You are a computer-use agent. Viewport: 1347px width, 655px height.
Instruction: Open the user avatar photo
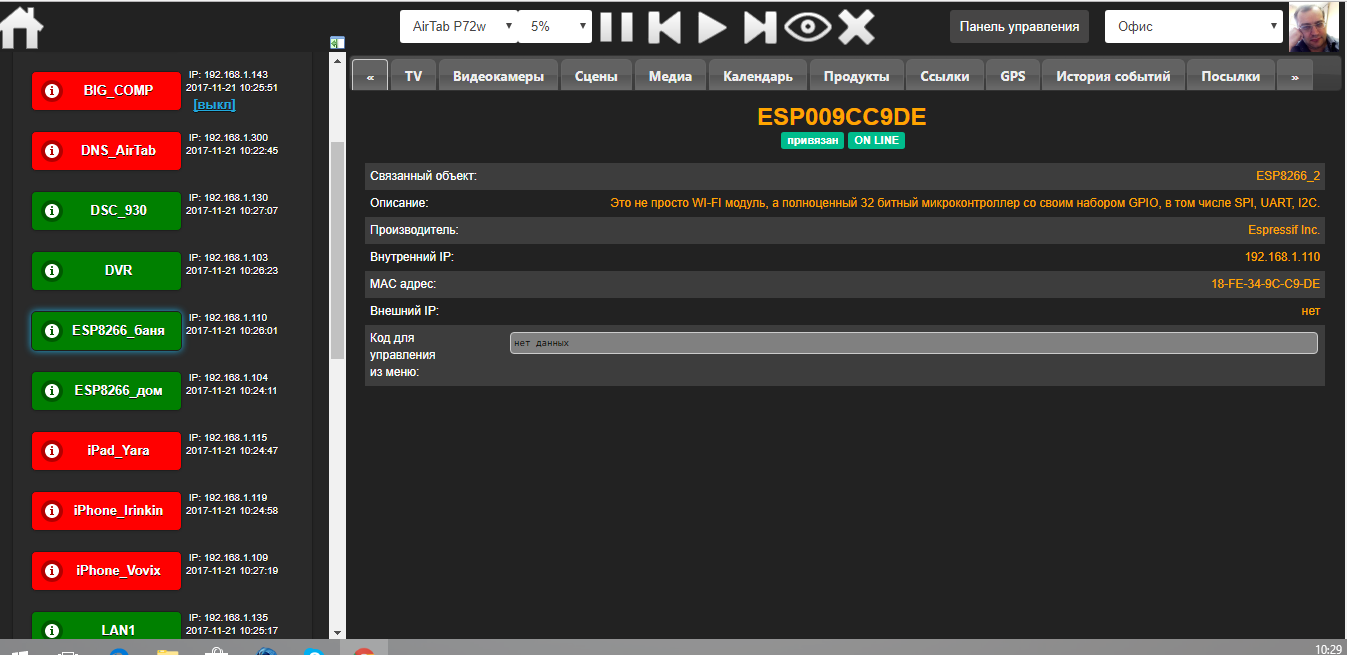coord(1315,27)
